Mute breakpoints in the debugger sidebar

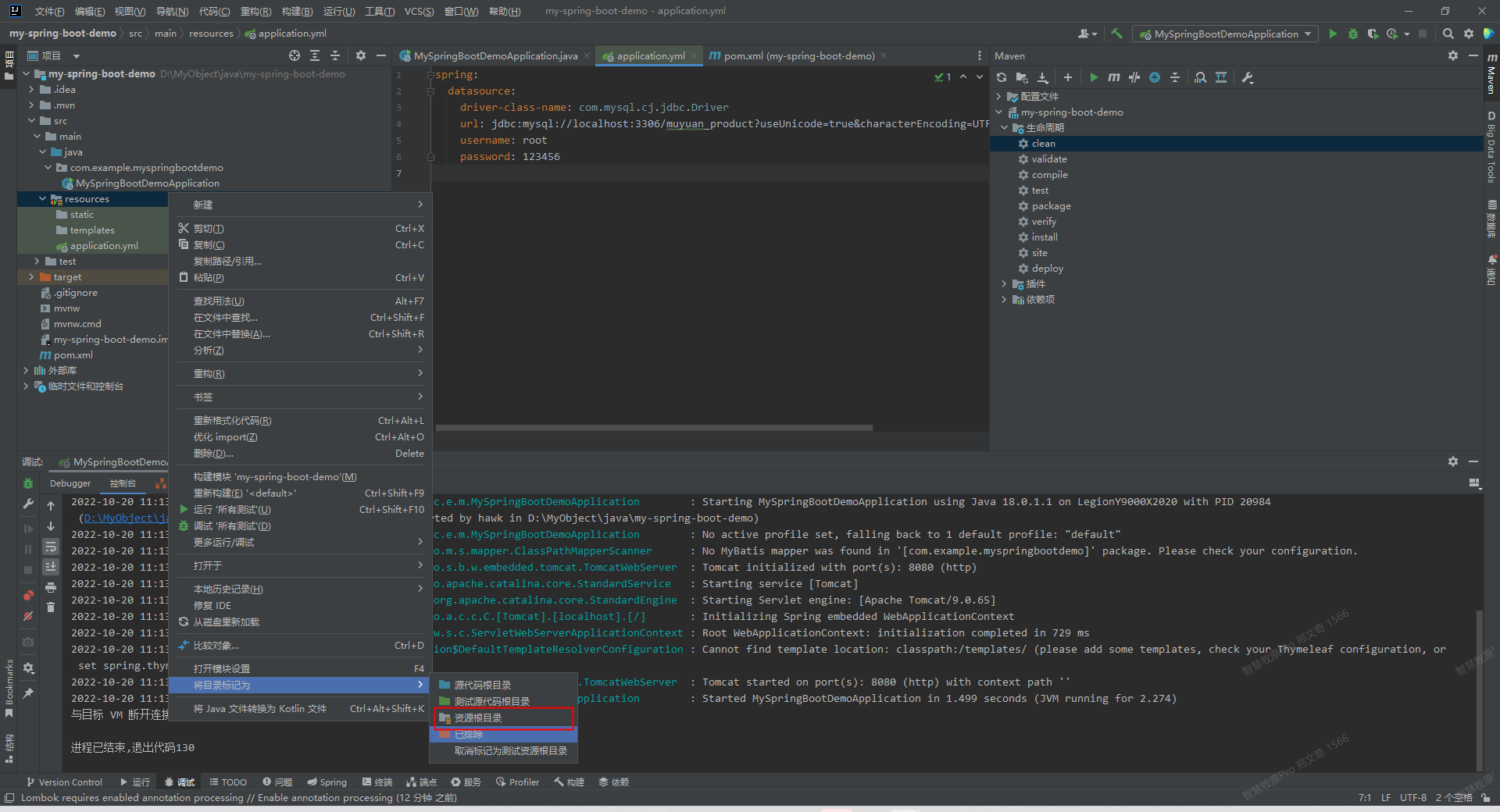pyautogui.click(x=27, y=617)
